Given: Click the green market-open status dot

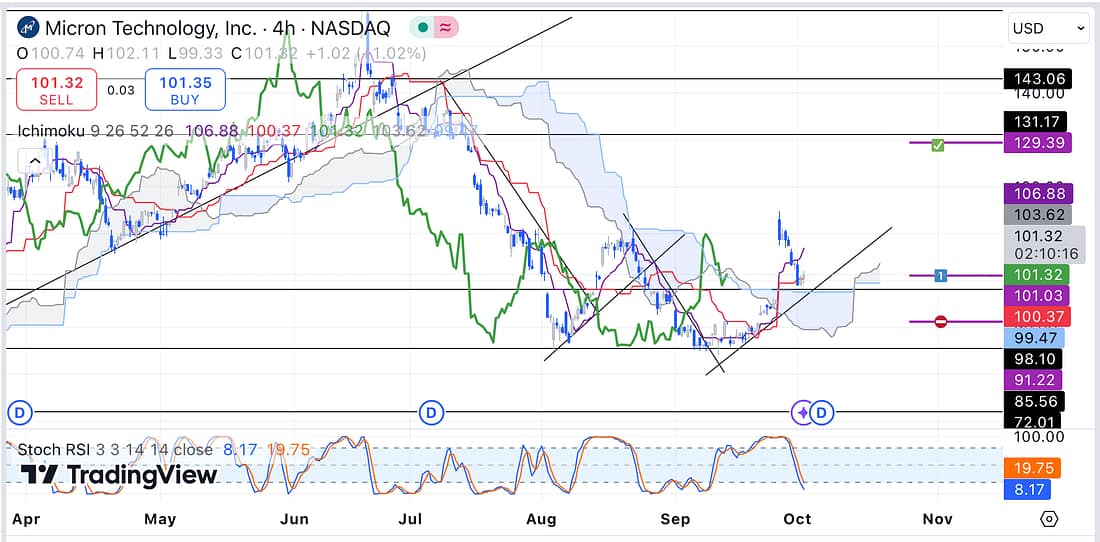Looking at the screenshot, I should [x=423, y=28].
